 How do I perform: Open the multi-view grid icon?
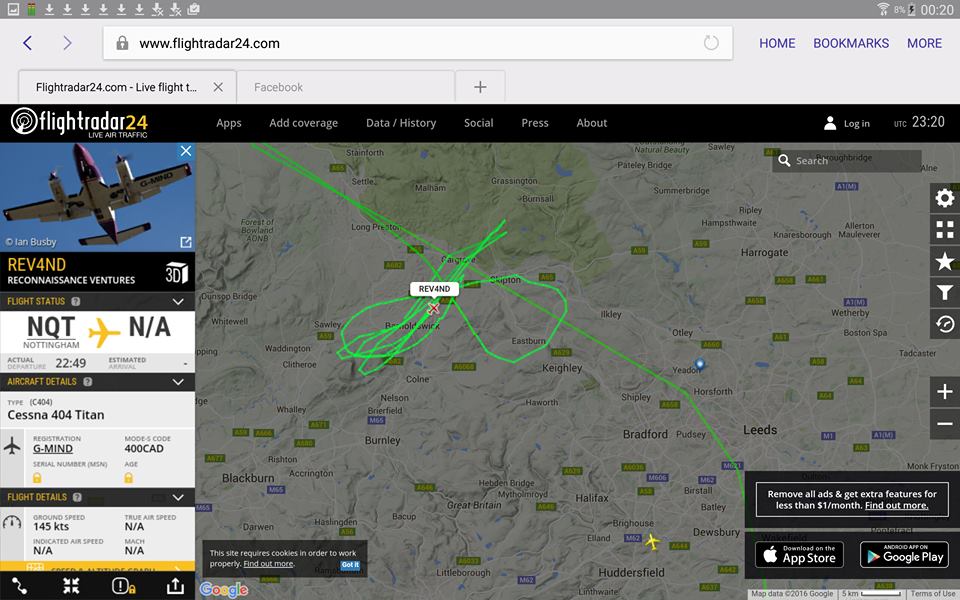[944, 230]
